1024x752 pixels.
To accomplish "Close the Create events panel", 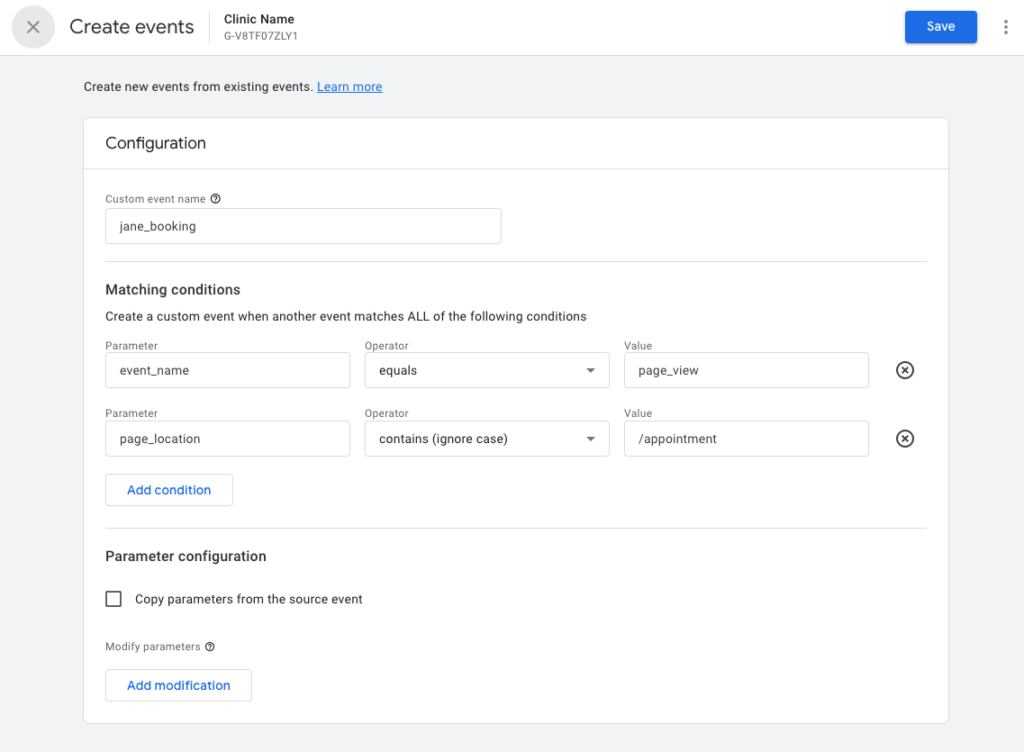I will [x=33, y=27].
